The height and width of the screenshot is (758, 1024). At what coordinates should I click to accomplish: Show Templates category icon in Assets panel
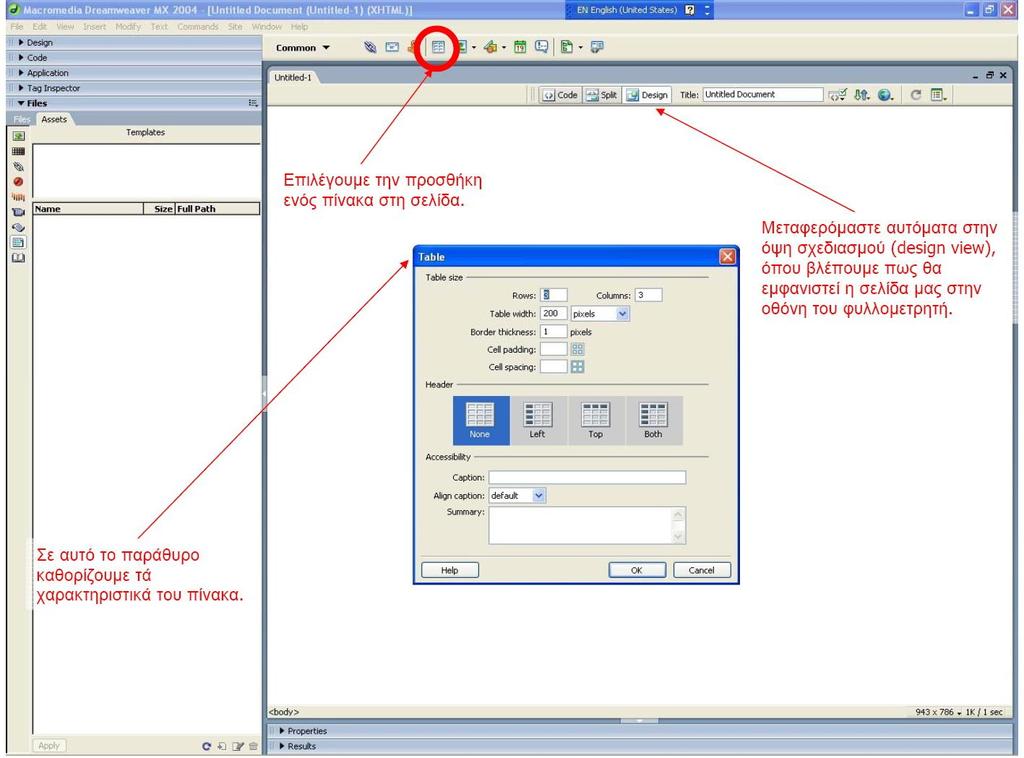(x=18, y=242)
